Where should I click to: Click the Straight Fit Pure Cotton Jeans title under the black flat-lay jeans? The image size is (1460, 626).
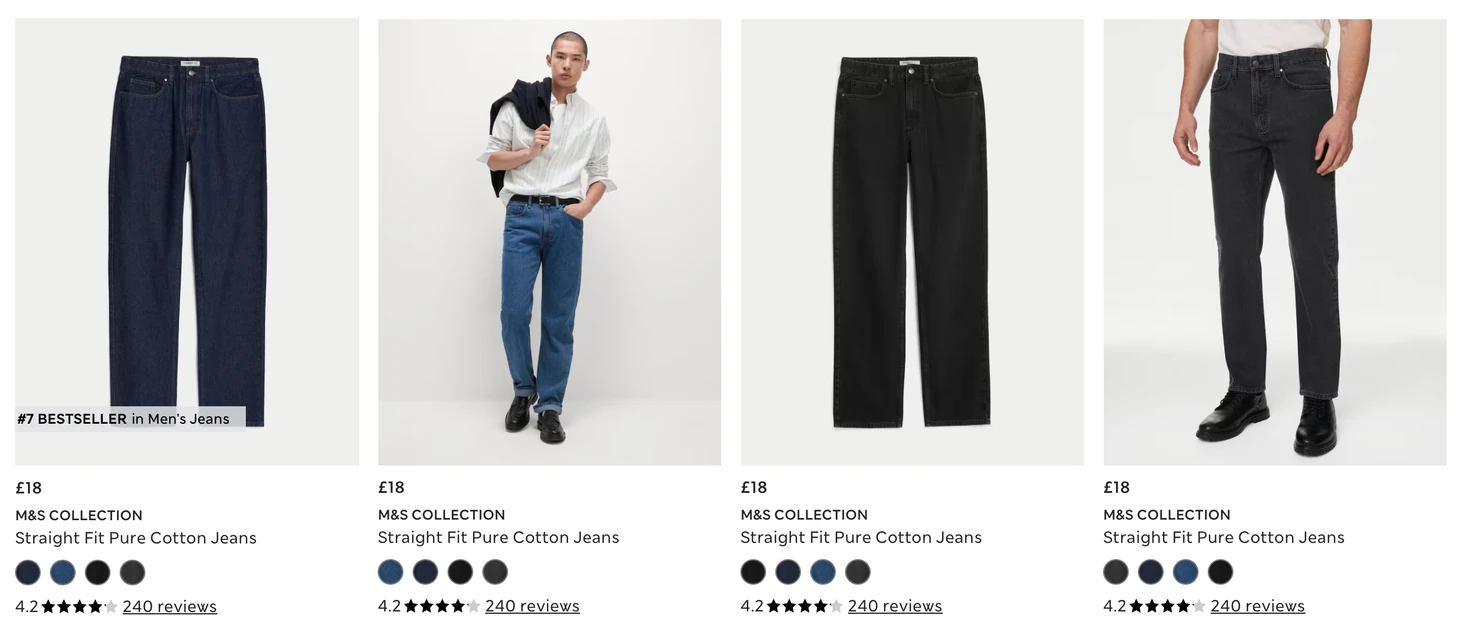(x=861, y=538)
